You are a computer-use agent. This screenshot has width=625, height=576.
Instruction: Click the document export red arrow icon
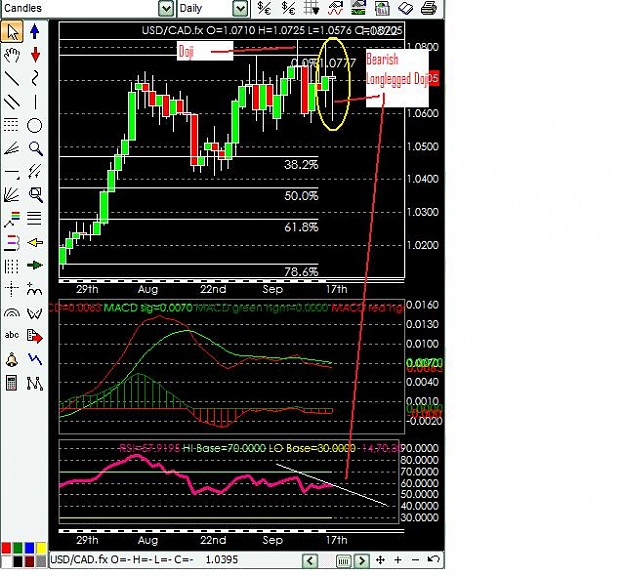tap(35, 336)
